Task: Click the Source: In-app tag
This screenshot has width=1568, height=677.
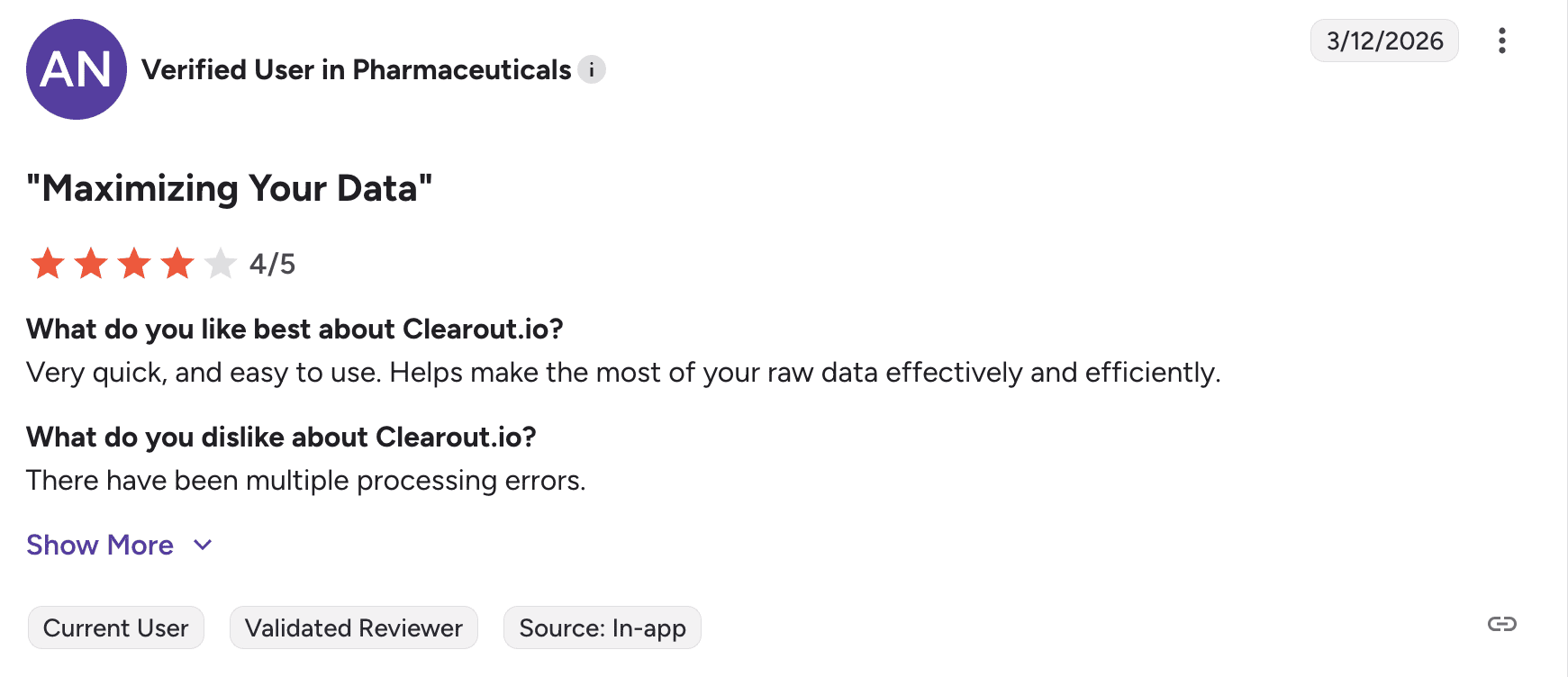Action: [x=603, y=627]
